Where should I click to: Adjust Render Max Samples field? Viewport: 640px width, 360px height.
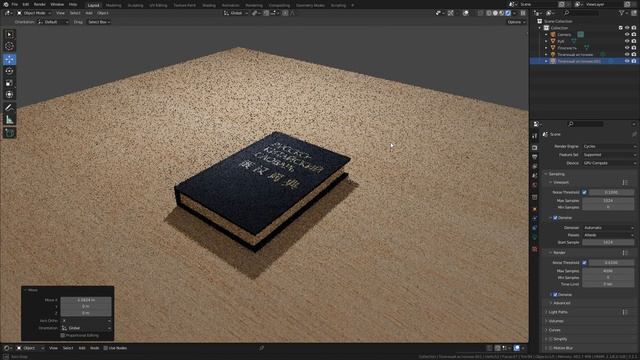click(x=608, y=271)
